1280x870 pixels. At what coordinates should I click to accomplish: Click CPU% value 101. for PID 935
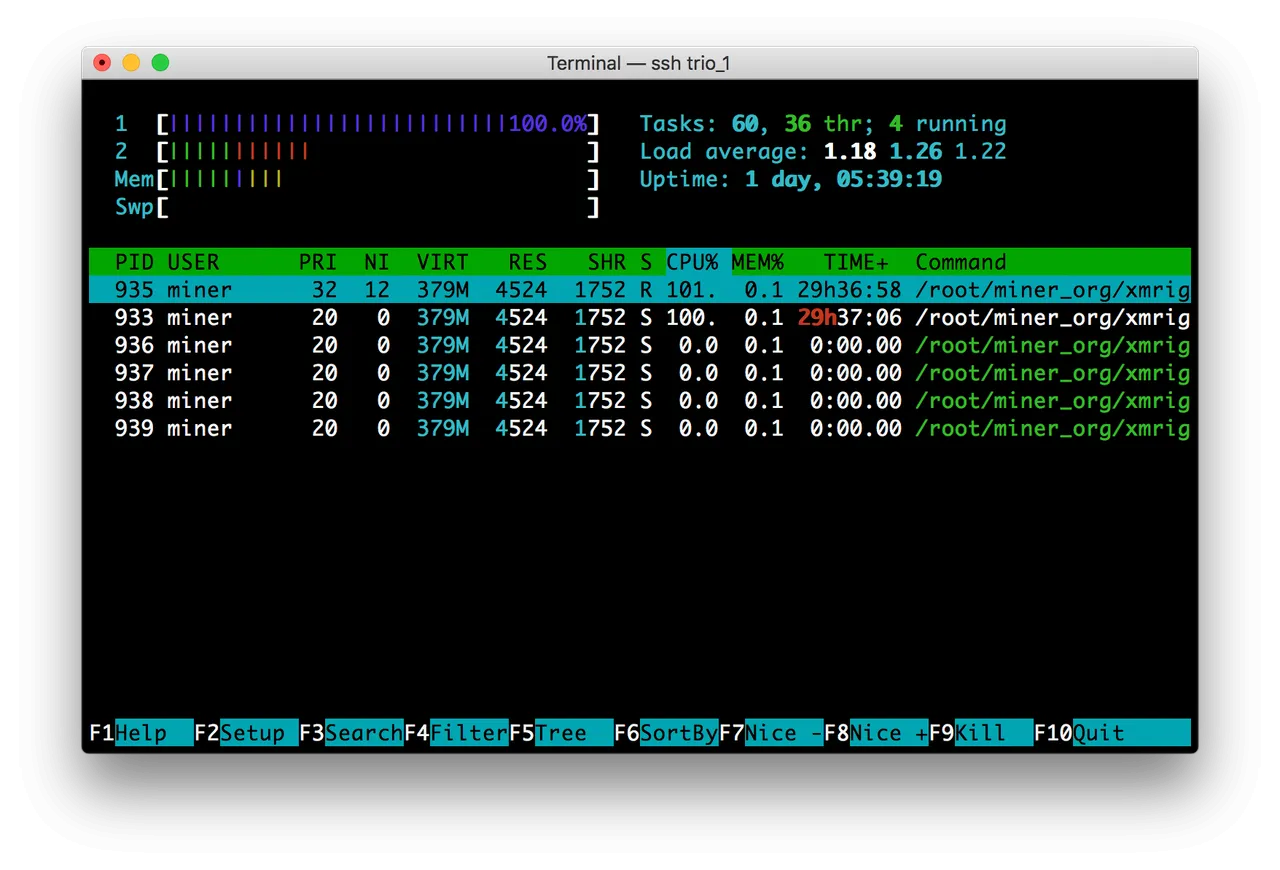pos(692,290)
